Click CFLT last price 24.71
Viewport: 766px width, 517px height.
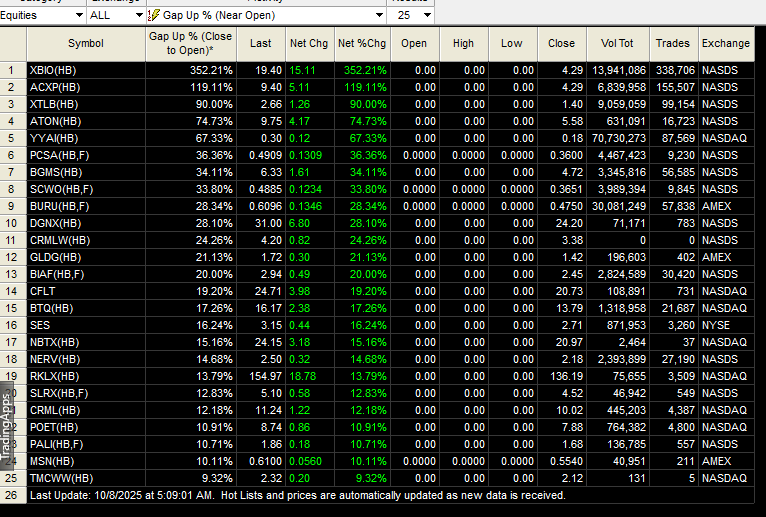click(268, 291)
